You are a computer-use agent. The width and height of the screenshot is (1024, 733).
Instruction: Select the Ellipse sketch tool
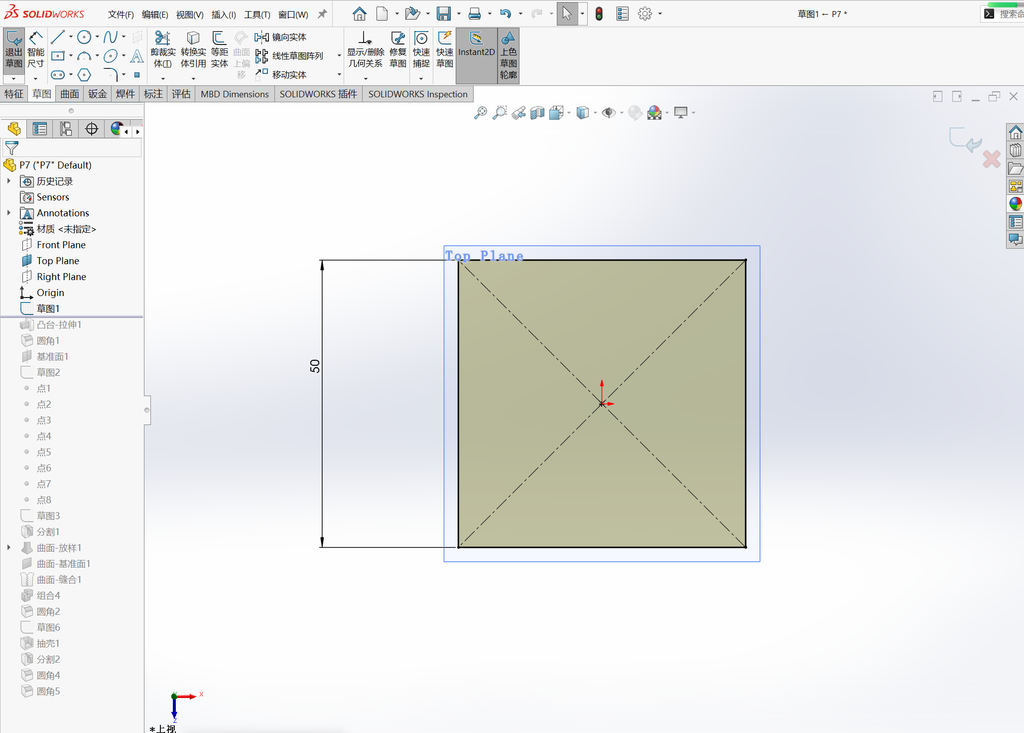[110, 56]
